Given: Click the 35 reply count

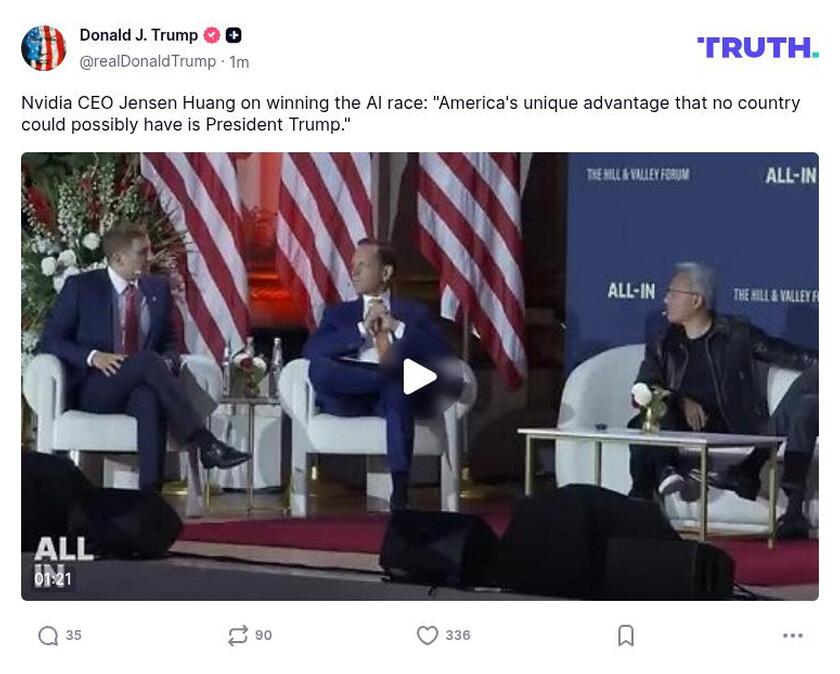Looking at the screenshot, I should click(x=73, y=634).
